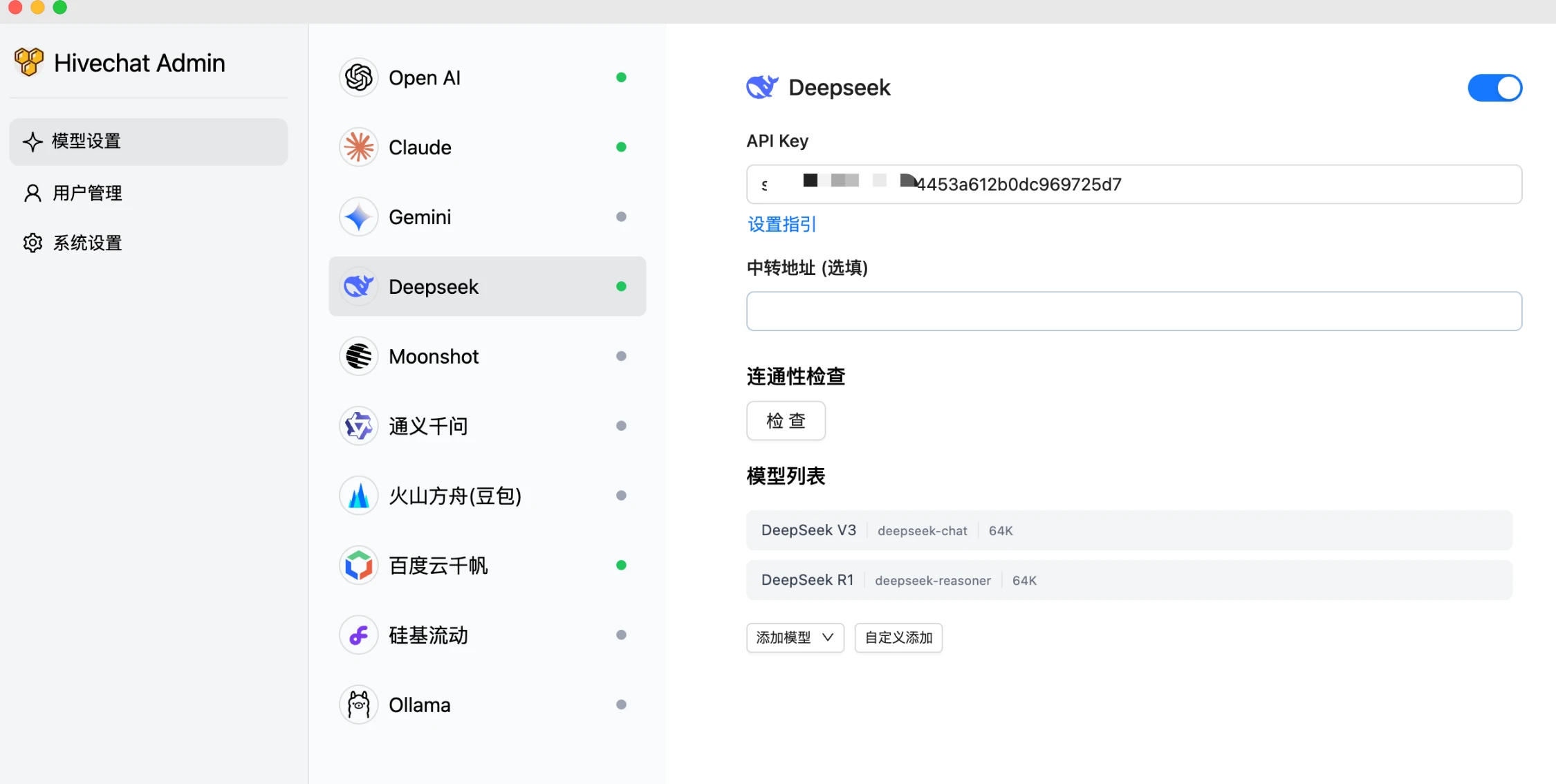
Task: Click the deepseek-chat model ID text
Action: [x=923, y=531]
